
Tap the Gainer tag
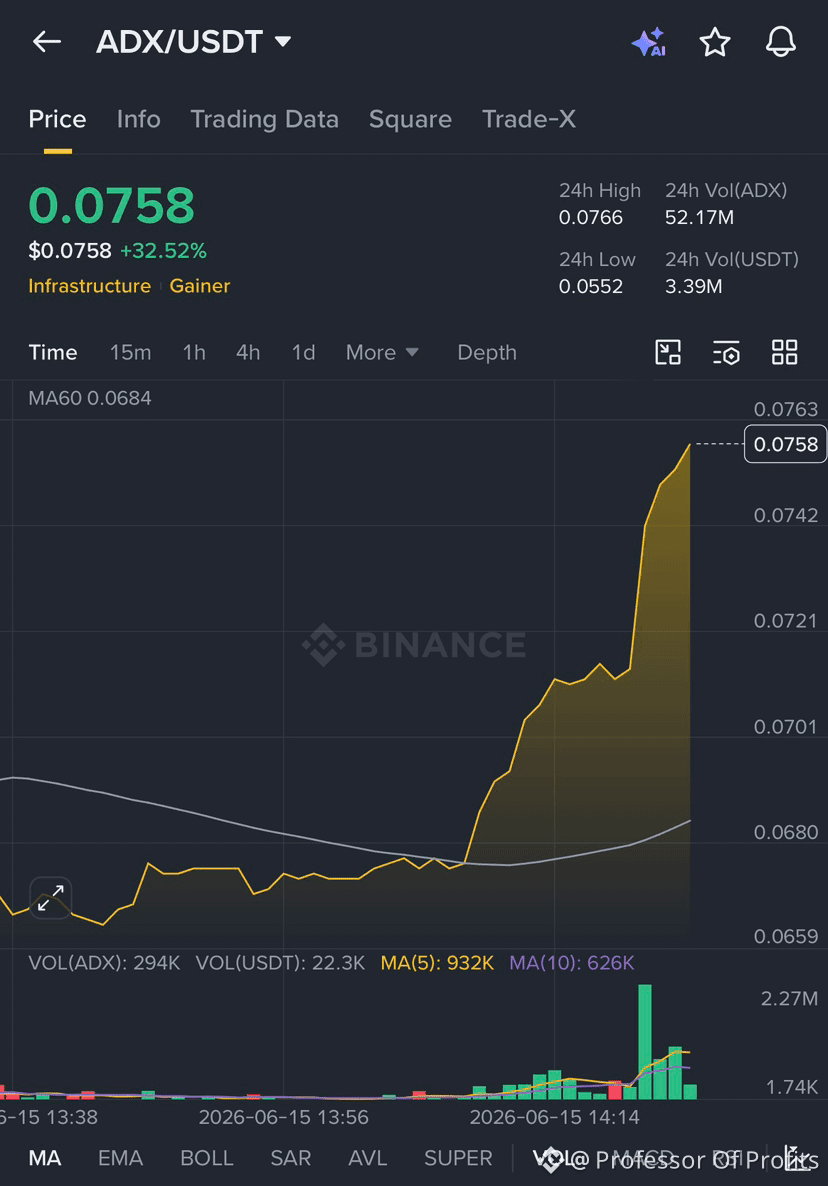(200, 286)
